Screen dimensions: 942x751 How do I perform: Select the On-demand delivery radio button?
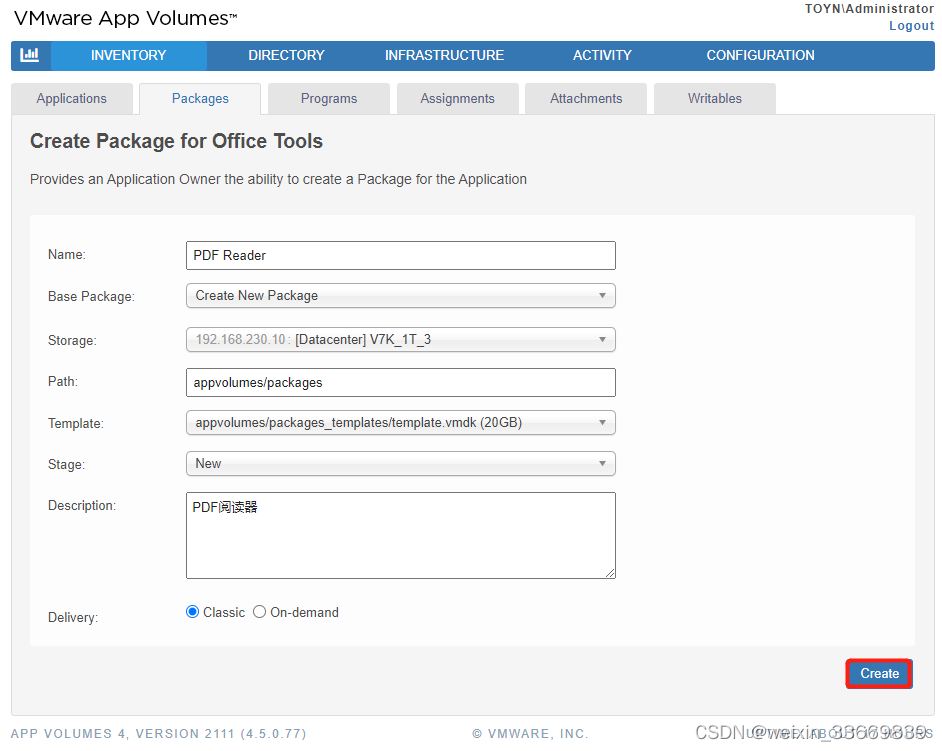coord(260,612)
